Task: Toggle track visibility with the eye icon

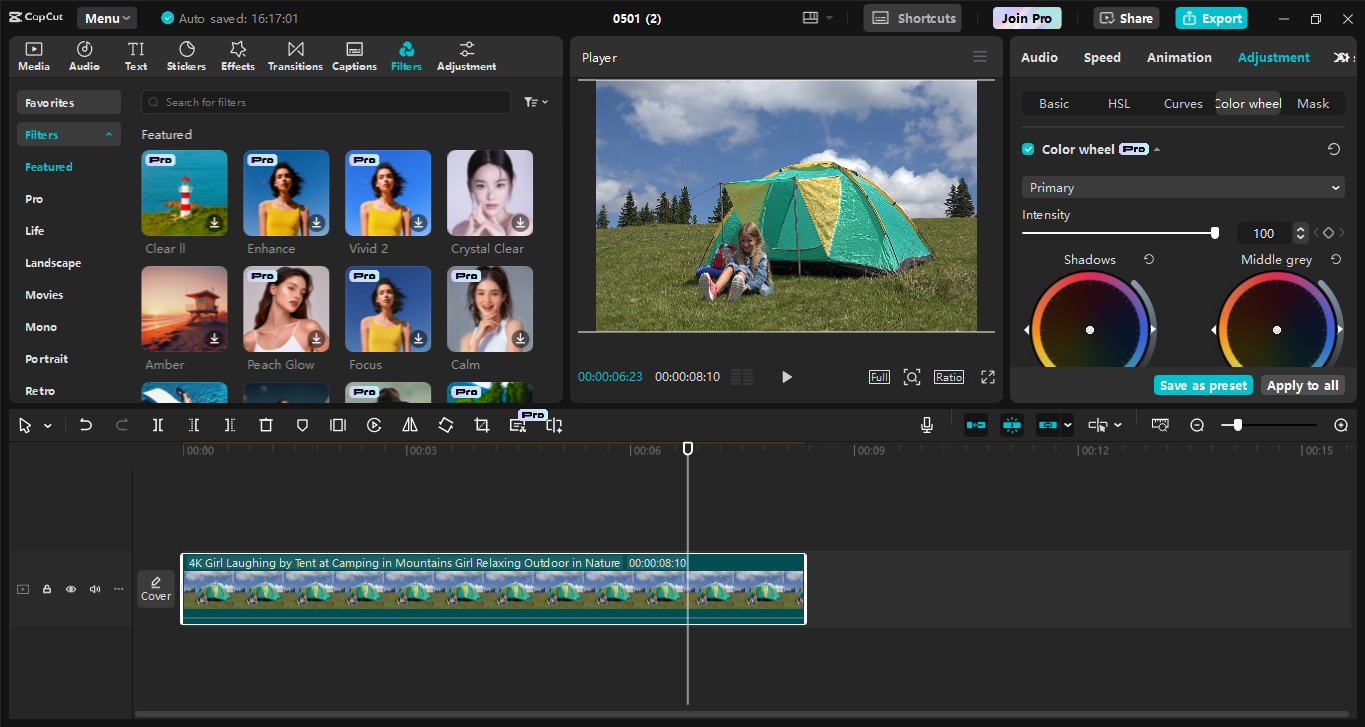Action: (70, 589)
